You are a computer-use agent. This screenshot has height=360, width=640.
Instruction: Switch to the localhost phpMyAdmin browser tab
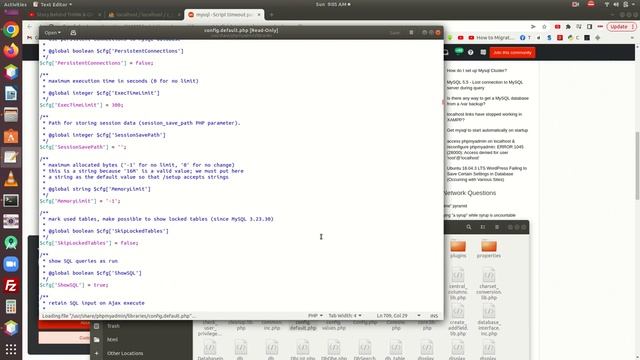(x=143, y=14)
